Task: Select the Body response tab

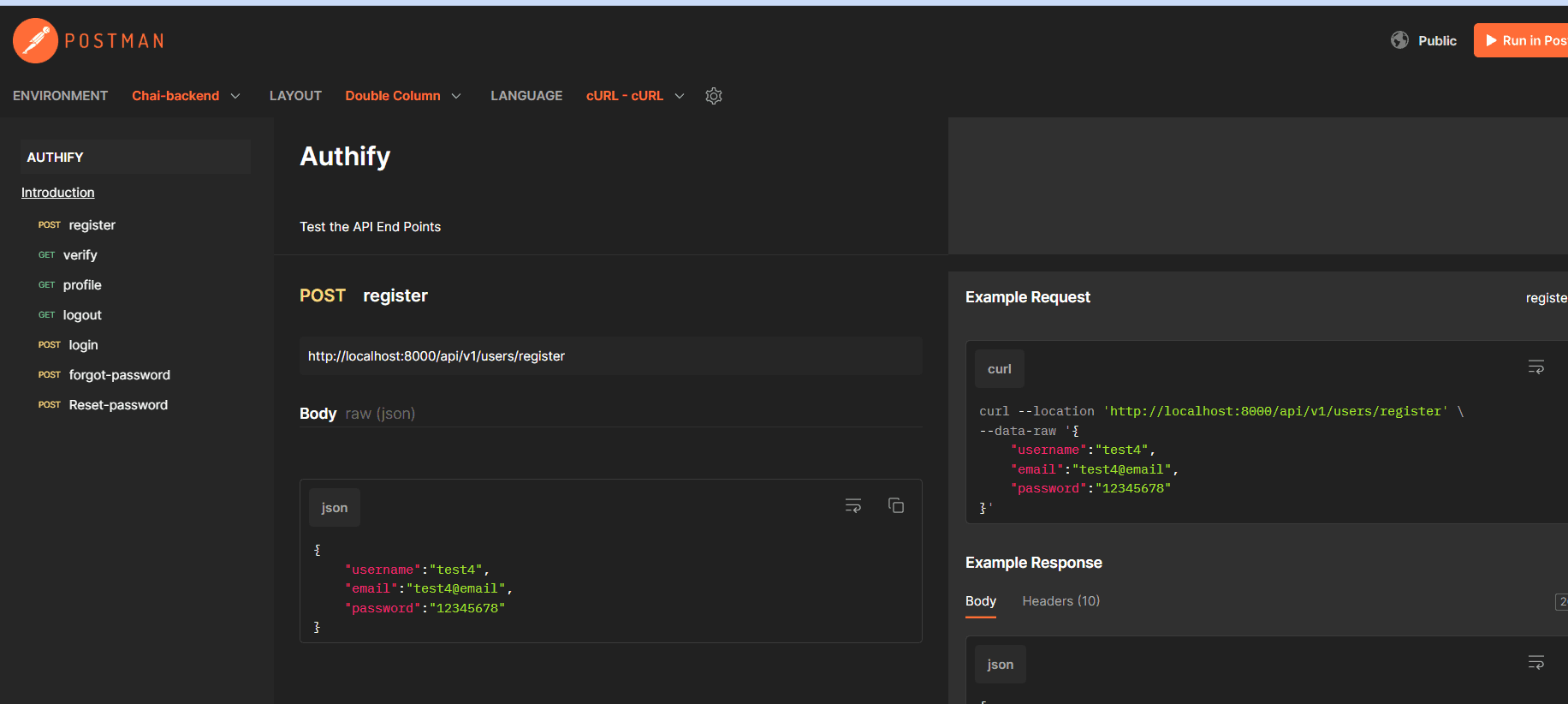Action: click(x=981, y=601)
